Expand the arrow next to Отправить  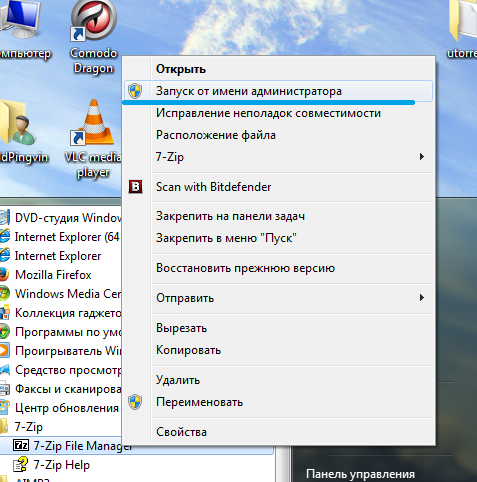[422, 297]
